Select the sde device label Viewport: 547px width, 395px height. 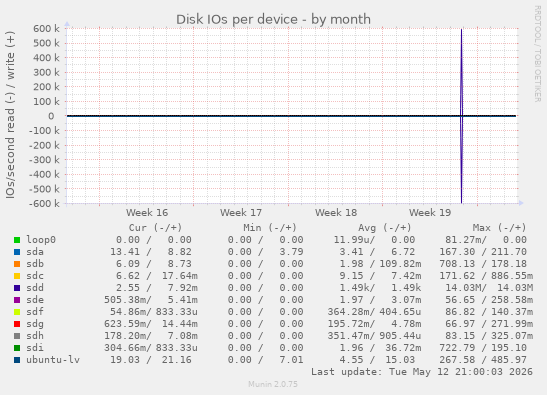click(35, 300)
